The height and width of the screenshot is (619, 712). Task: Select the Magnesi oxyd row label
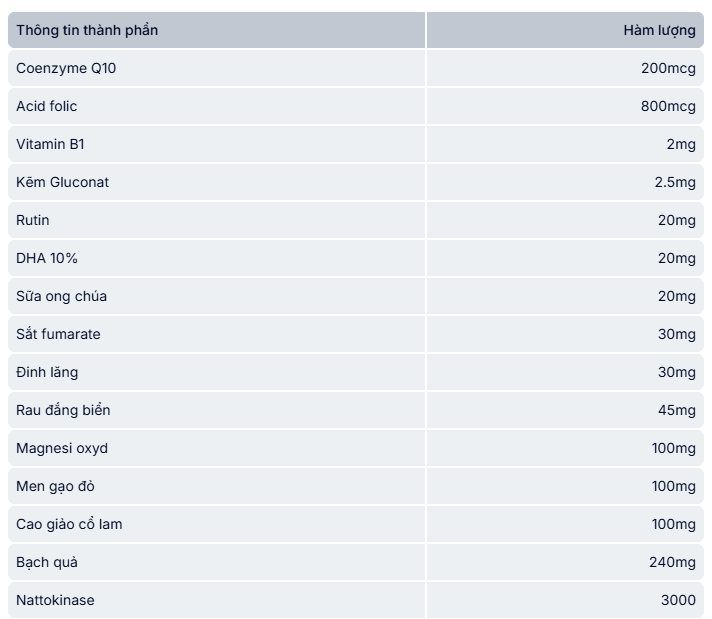[62, 448]
